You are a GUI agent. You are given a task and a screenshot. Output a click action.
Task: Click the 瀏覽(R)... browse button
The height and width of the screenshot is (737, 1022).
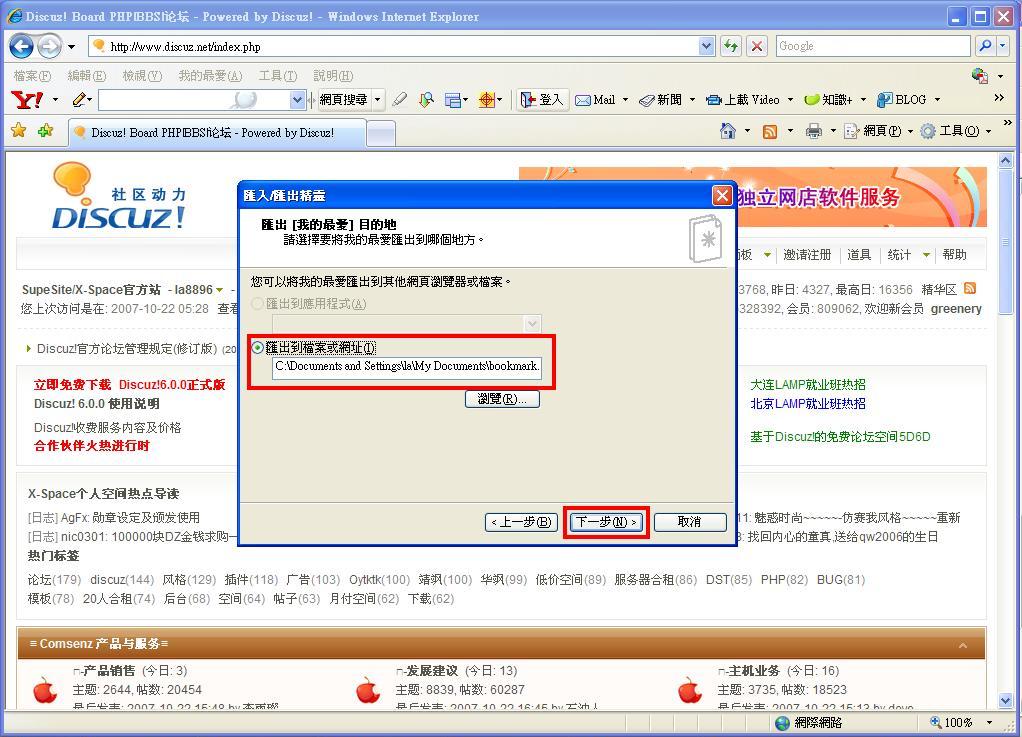tap(502, 398)
